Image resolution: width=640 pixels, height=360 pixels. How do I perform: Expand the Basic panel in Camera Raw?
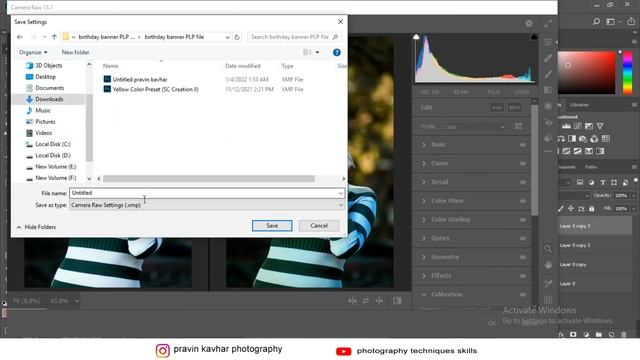(423, 145)
